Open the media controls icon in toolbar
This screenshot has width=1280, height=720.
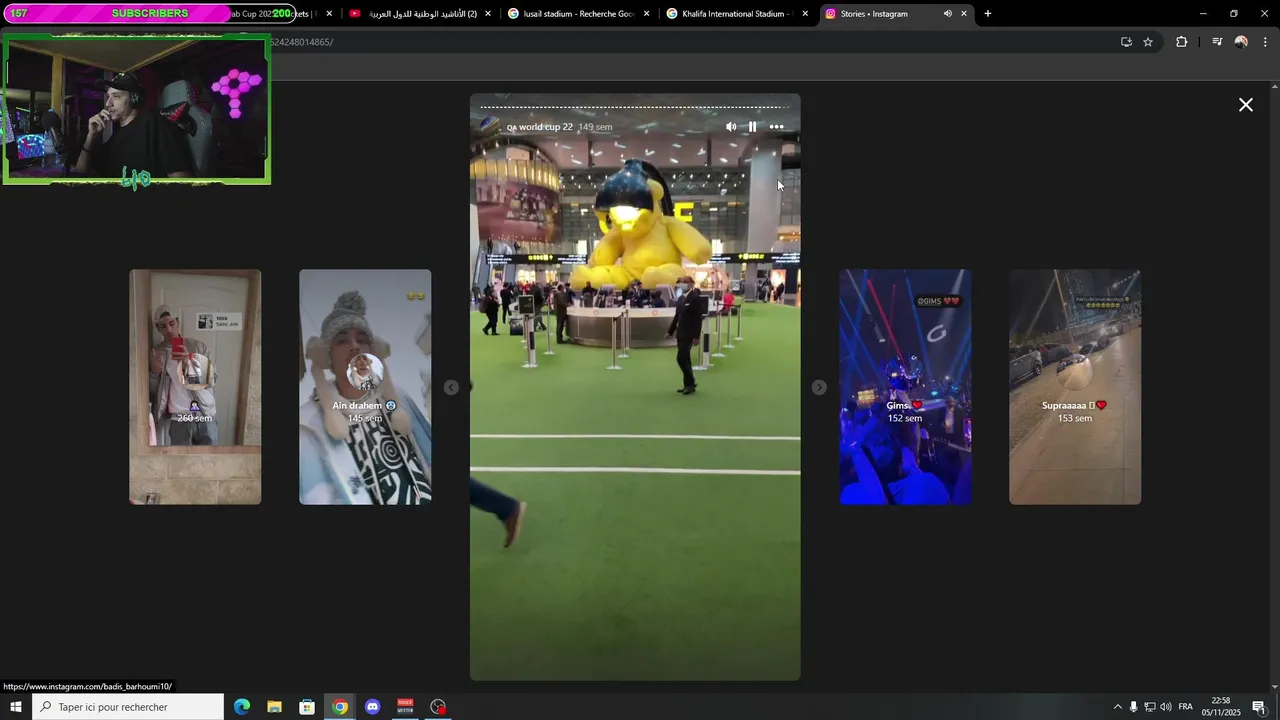1217,42
